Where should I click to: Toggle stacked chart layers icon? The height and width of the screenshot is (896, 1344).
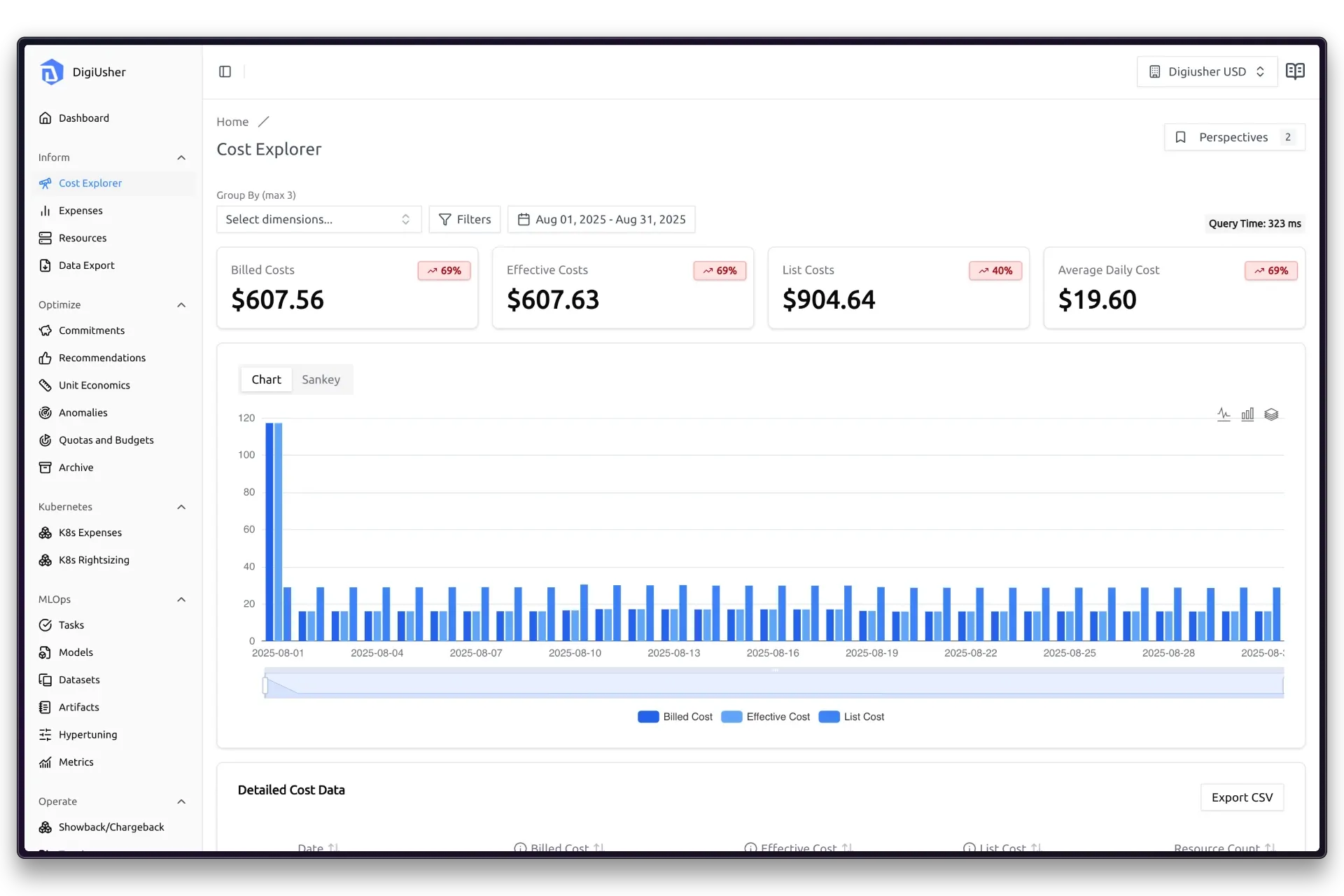tap(1271, 414)
